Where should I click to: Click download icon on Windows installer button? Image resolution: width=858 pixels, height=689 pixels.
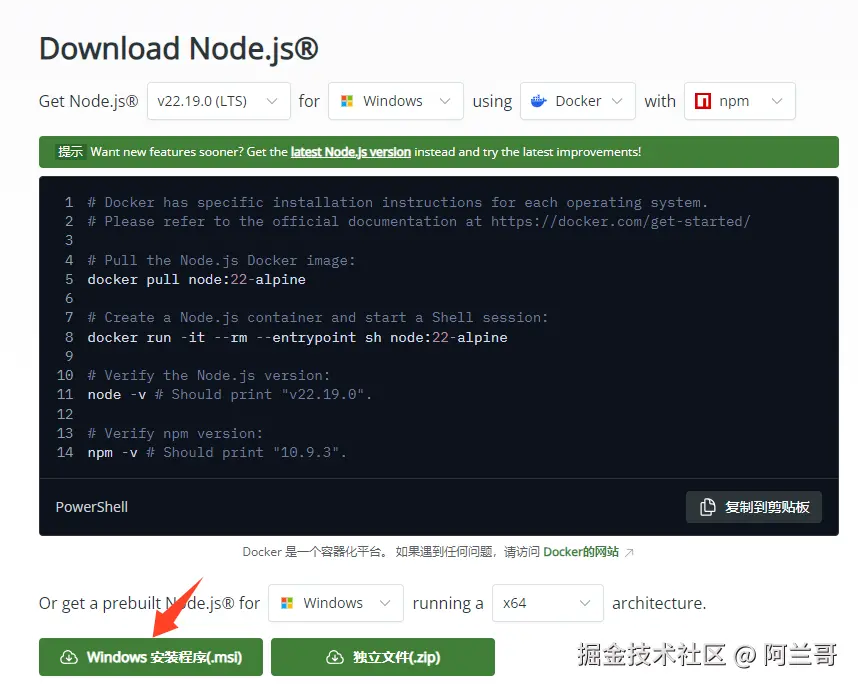pos(68,657)
